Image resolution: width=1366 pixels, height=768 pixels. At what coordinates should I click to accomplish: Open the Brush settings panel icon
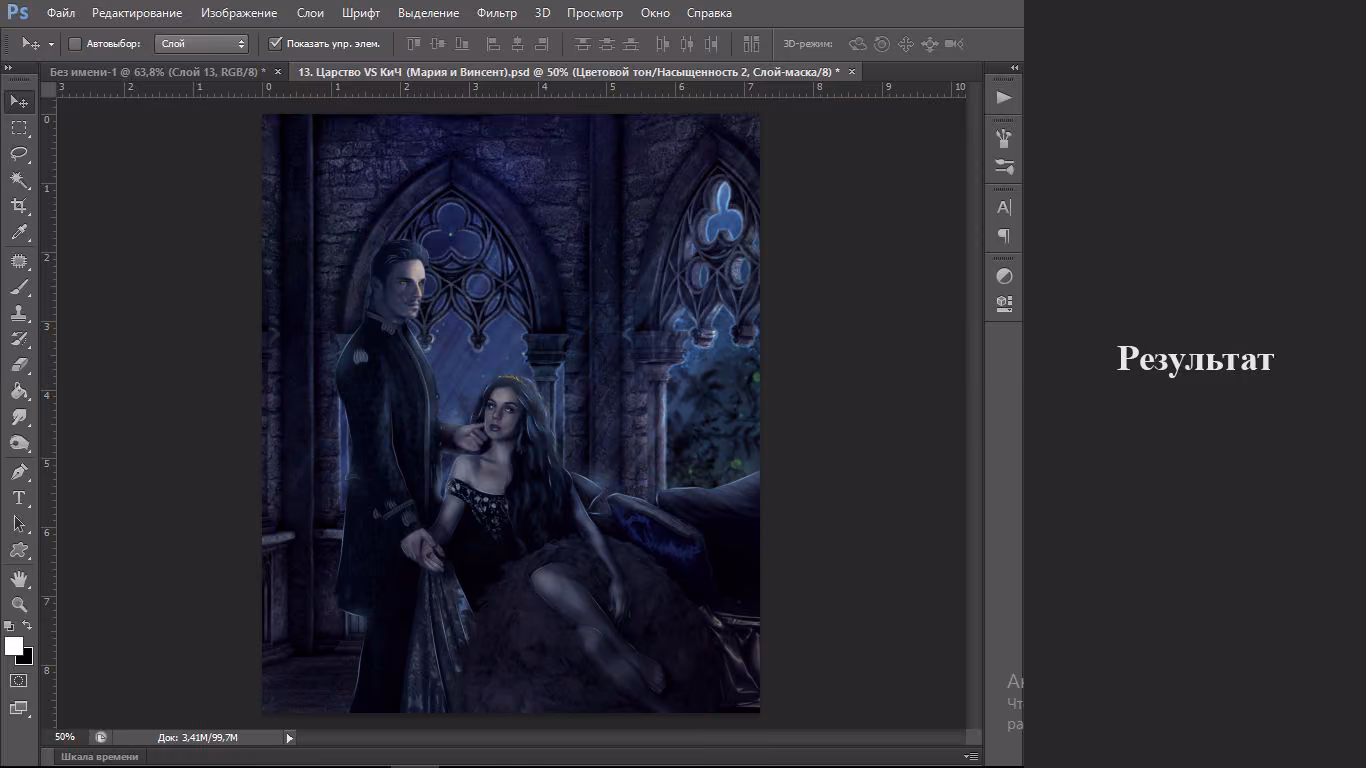coord(1004,166)
